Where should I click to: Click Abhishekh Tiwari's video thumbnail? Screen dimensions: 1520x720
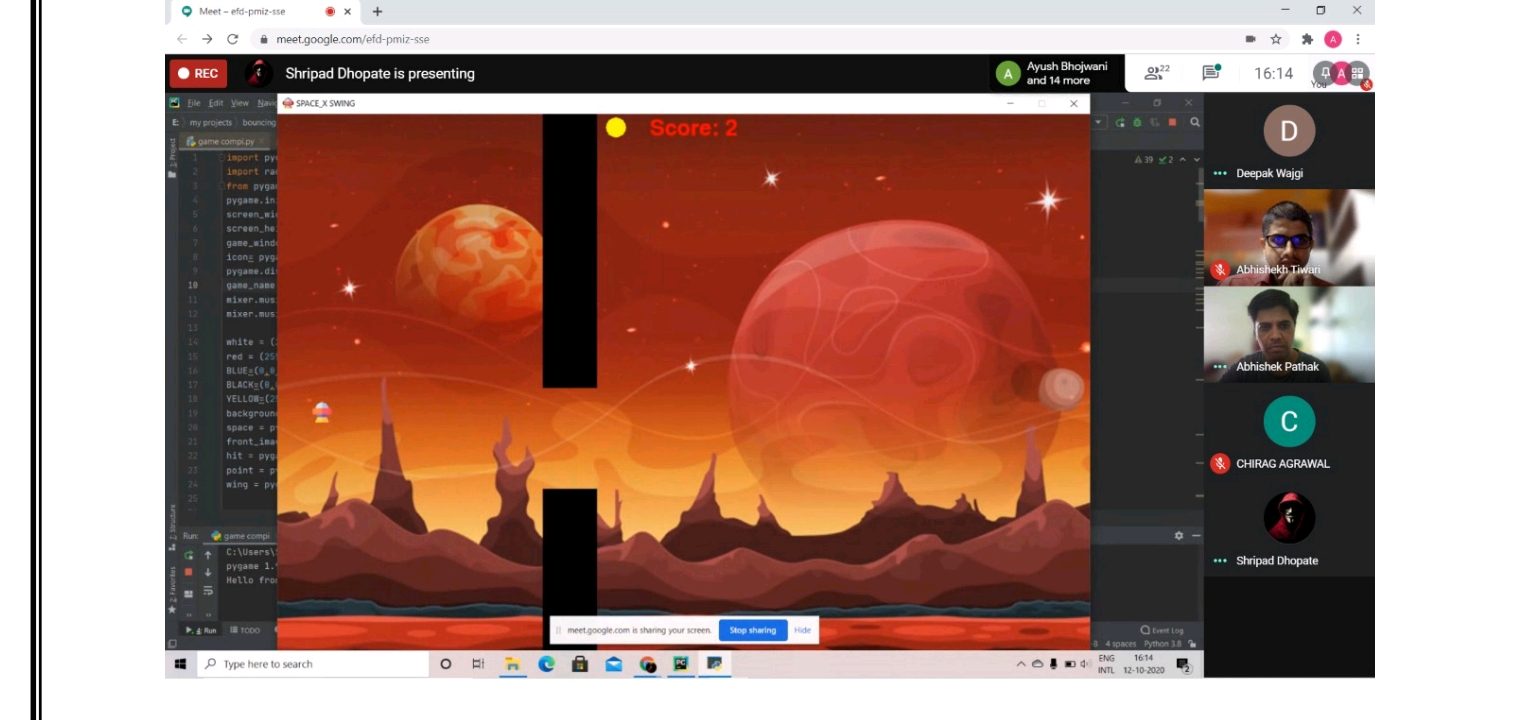(1289, 237)
